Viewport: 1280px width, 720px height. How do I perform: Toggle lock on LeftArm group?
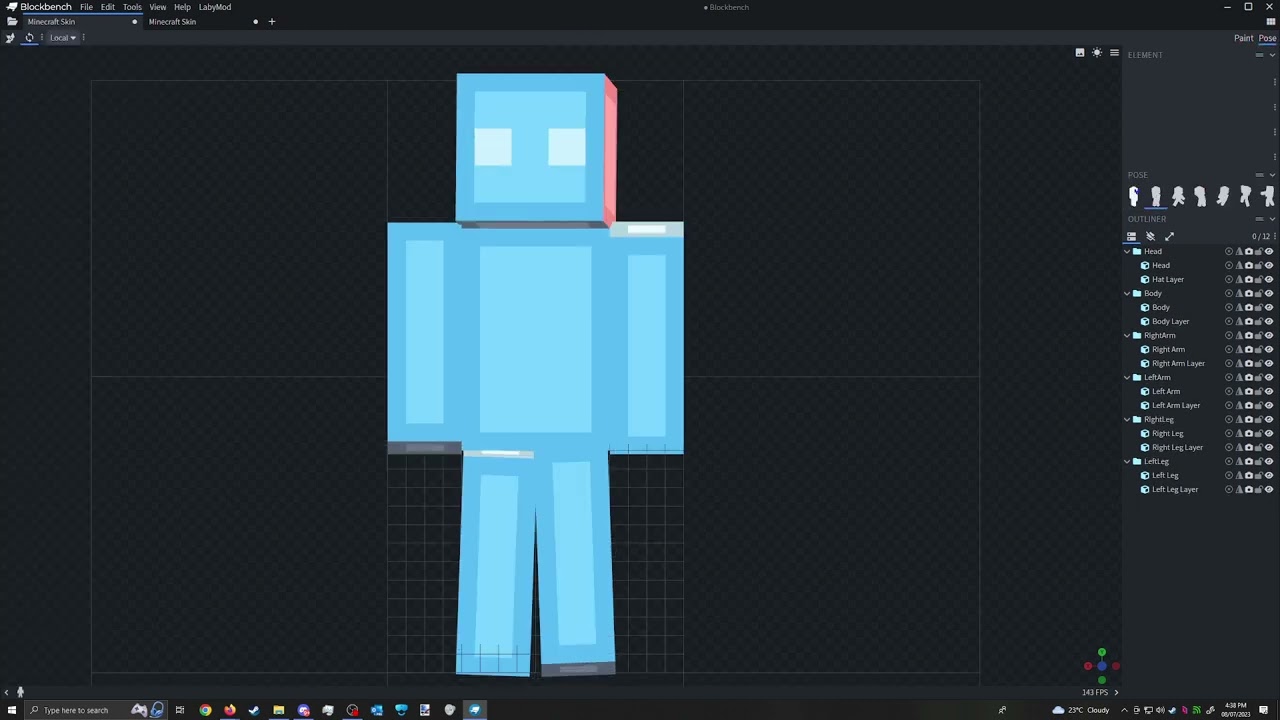(x=1259, y=378)
